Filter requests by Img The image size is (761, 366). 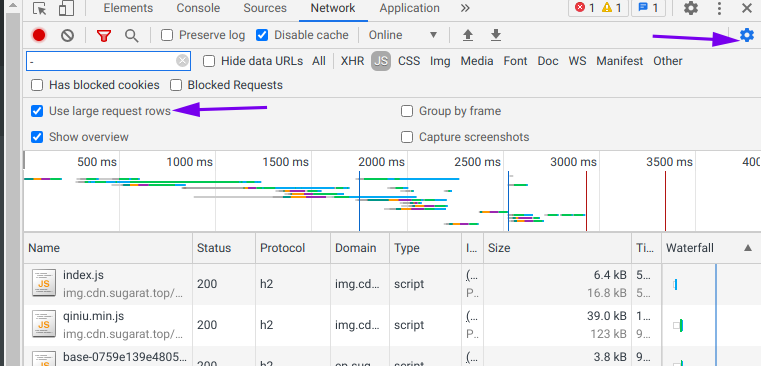pos(440,61)
